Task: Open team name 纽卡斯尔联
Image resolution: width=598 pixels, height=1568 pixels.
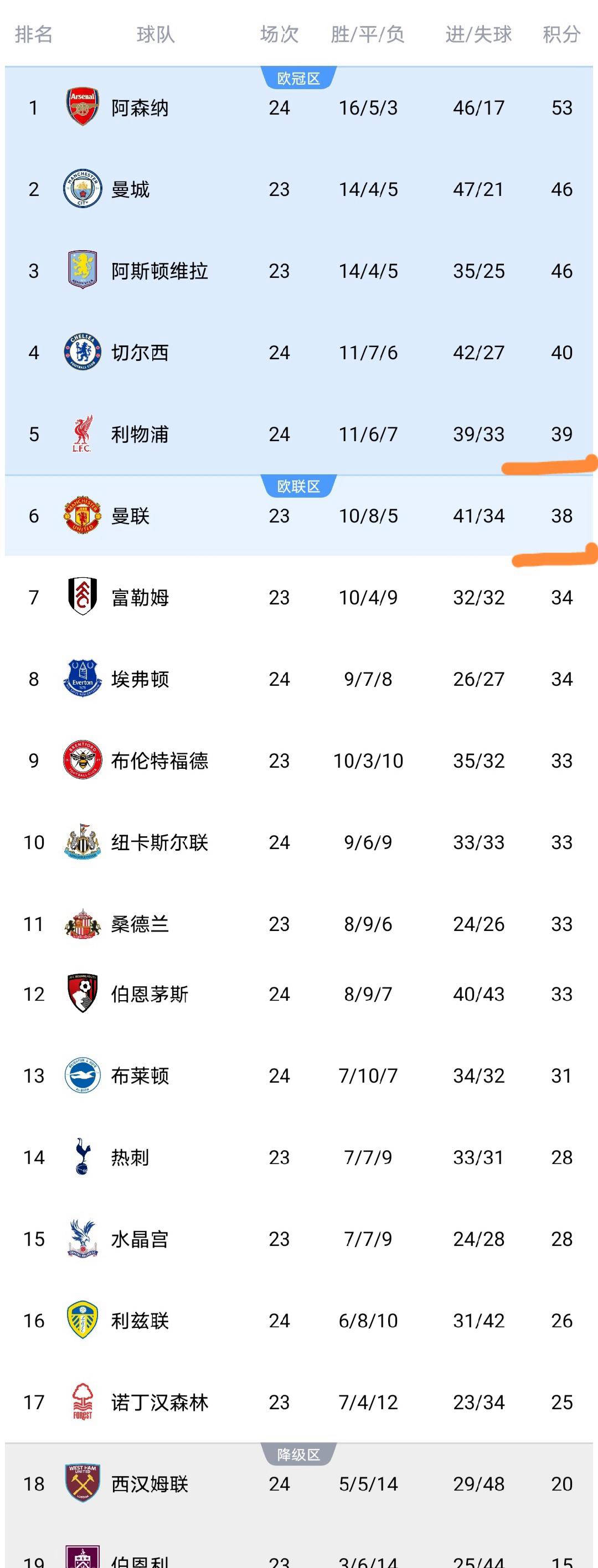Action: point(159,842)
